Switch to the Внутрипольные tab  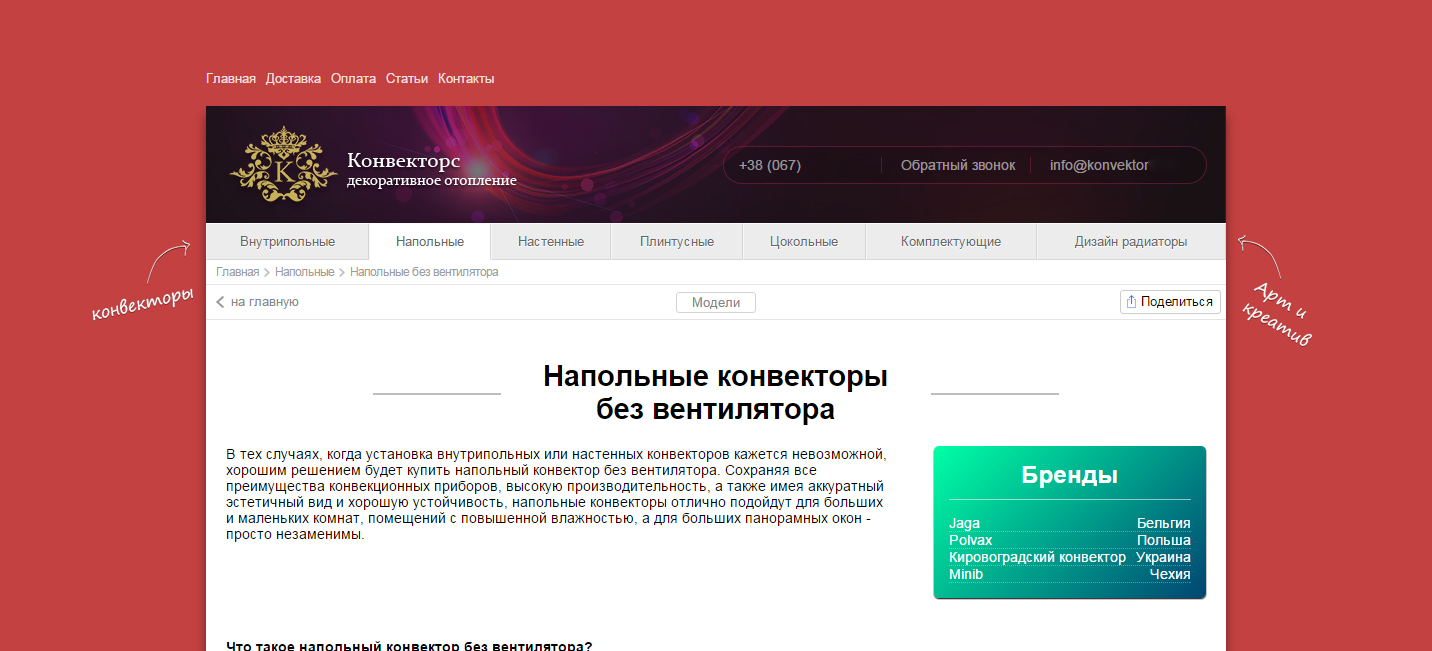(x=287, y=242)
